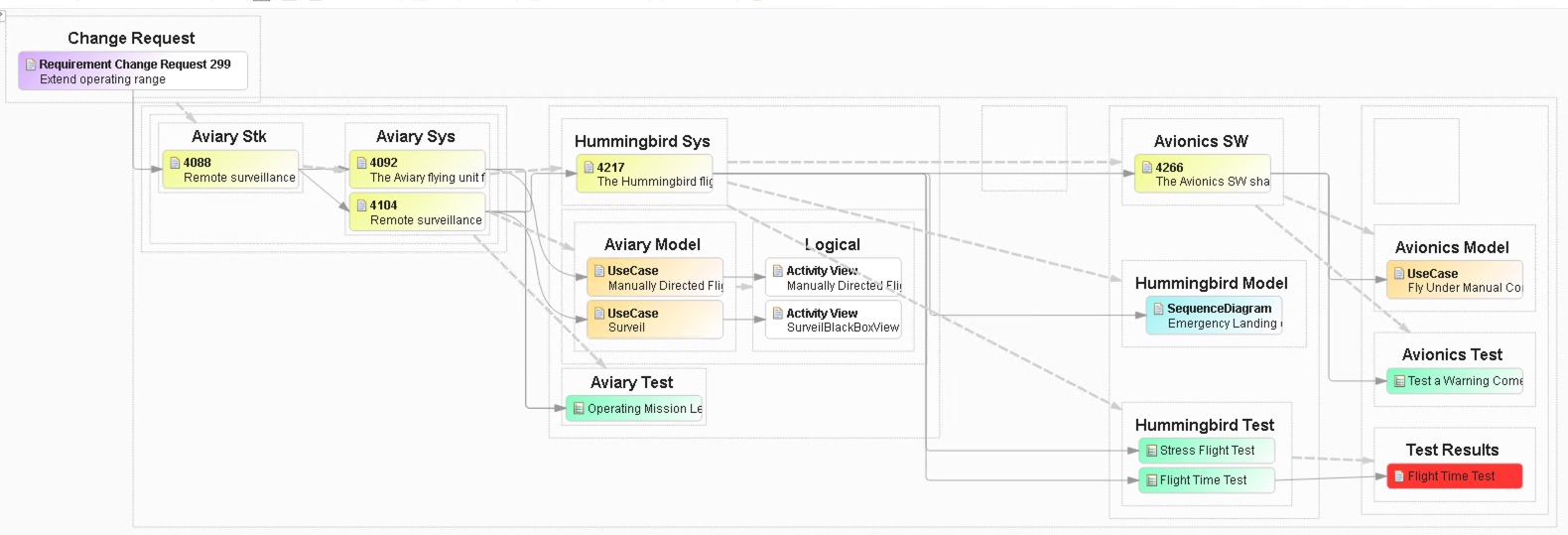Select UseCase Fly Under Manual Control node
Viewport: 1568px width, 535px height.
point(1455,280)
